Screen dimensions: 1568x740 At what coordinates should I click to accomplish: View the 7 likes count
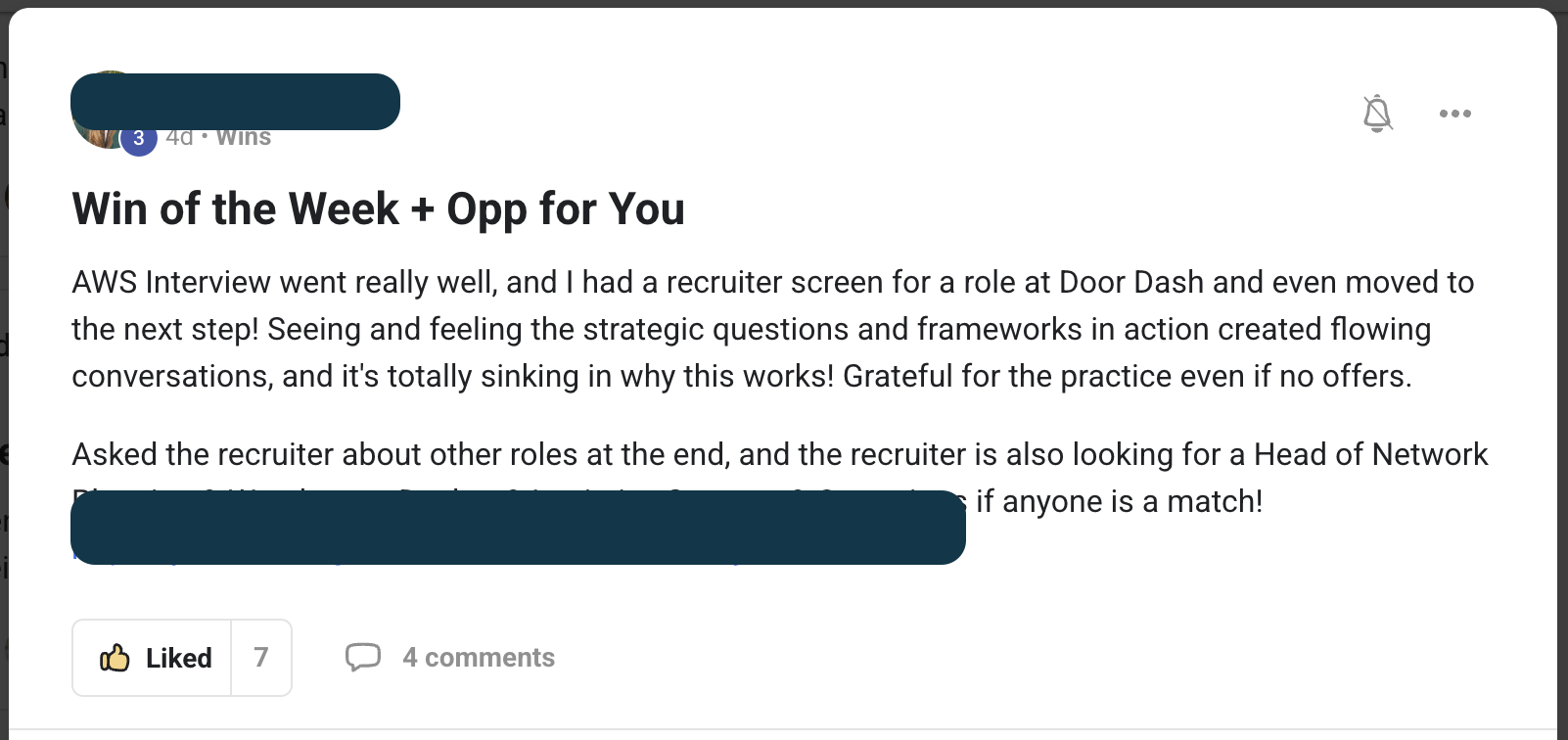pyautogui.click(x=260, y=658)
